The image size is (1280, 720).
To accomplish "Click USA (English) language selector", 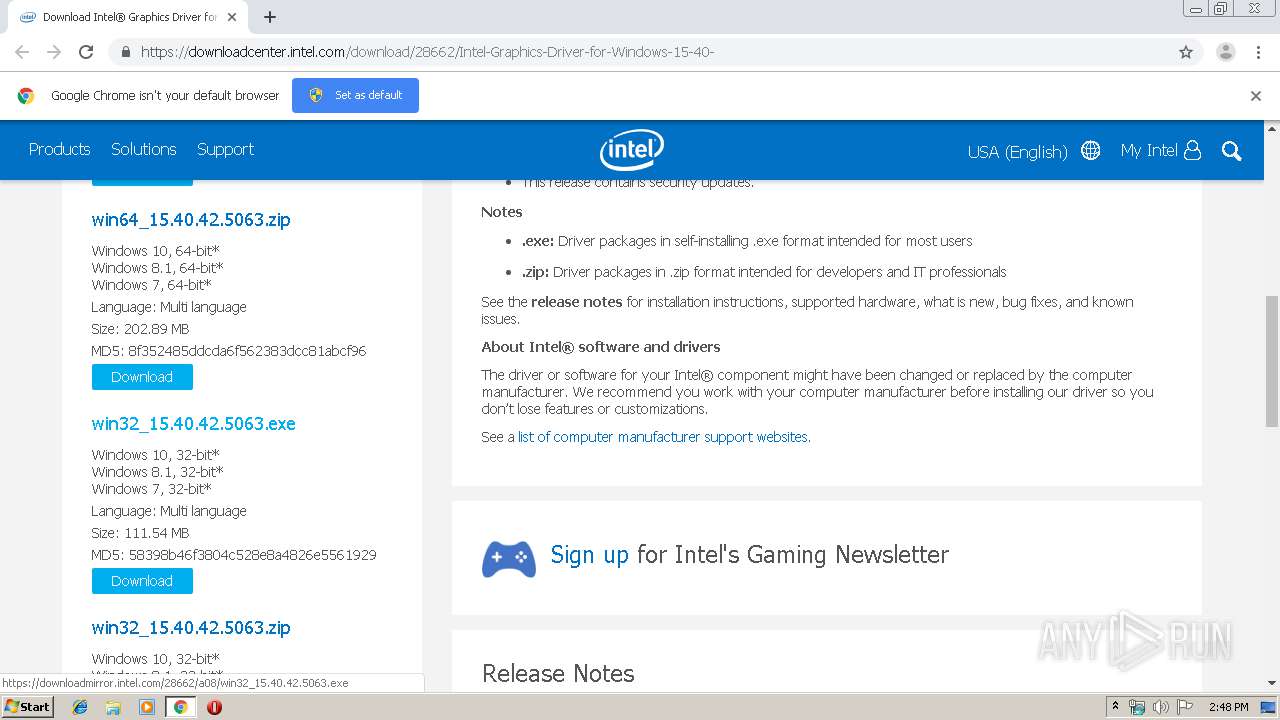I will pos(1017,152).
